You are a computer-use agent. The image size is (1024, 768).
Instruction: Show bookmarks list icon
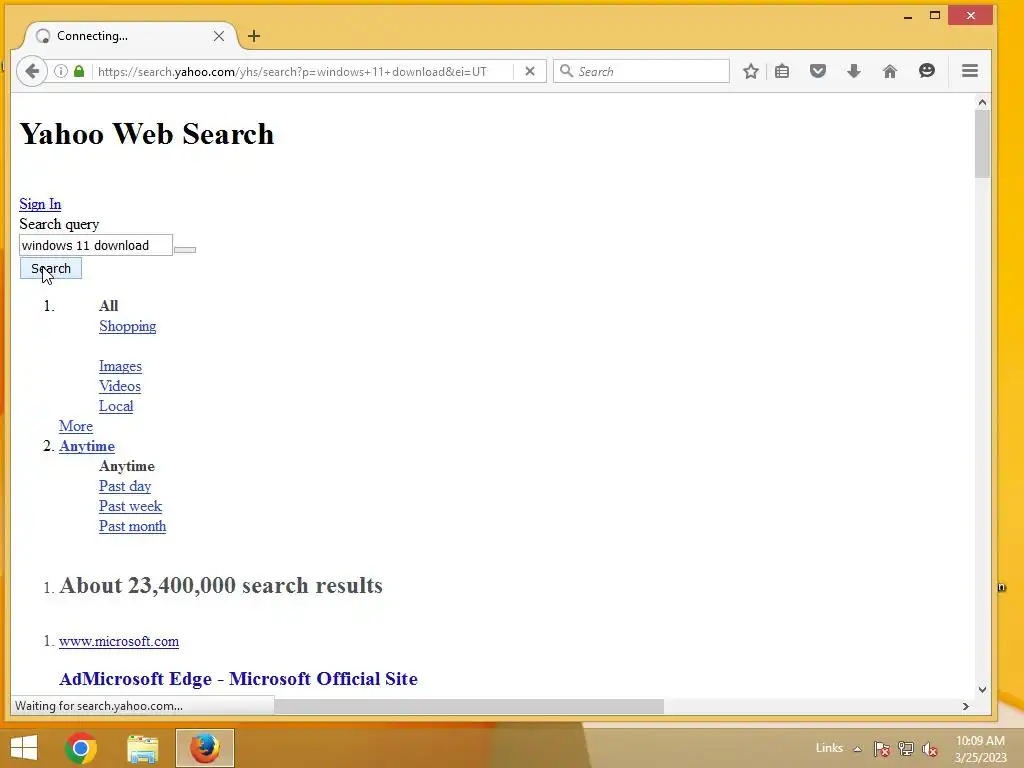point(782,71)
